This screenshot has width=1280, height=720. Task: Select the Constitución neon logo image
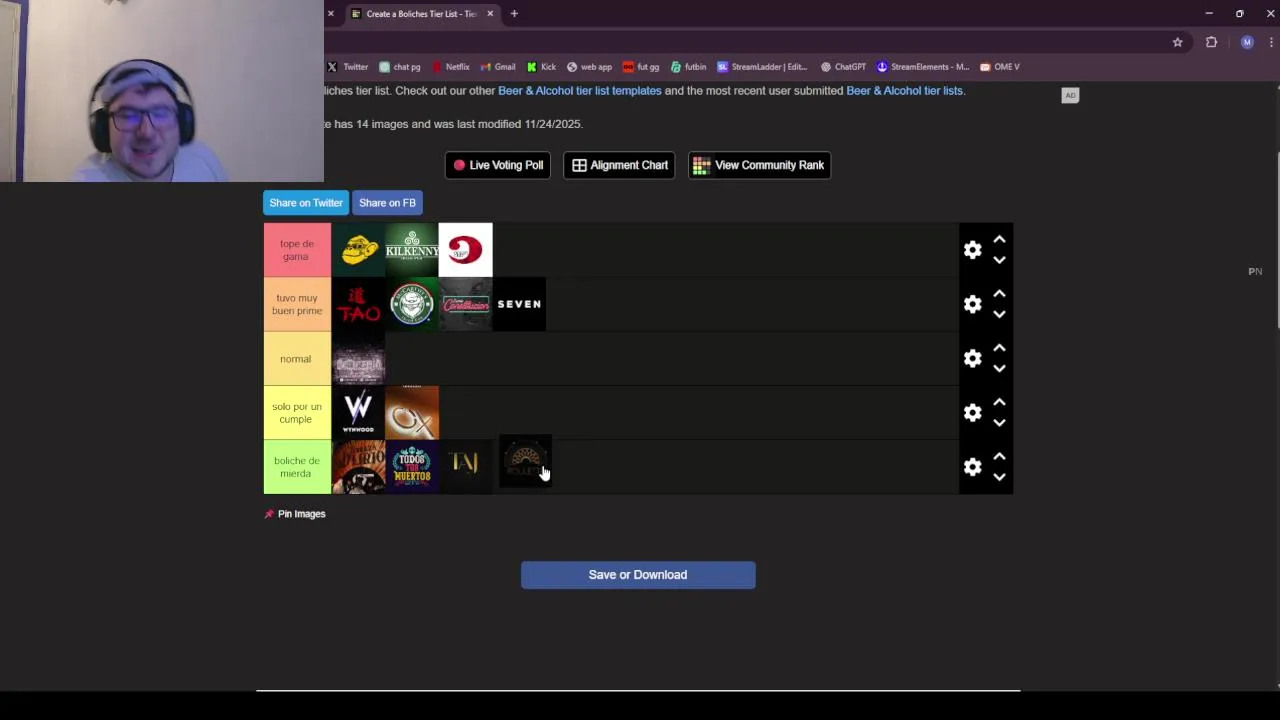465,304
